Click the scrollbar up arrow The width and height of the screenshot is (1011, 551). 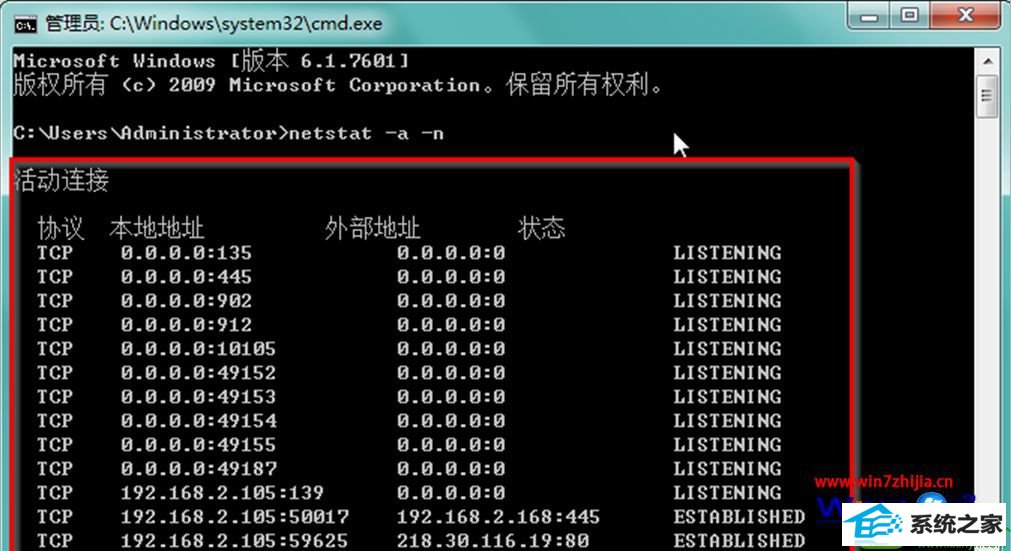coord(987,61)
